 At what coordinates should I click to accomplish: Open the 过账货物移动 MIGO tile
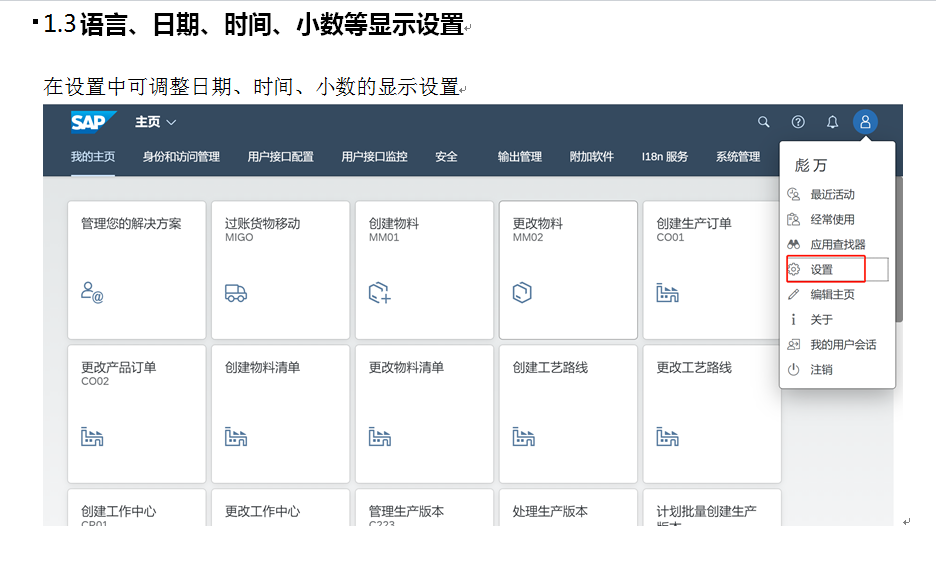click(x=280, y=270)
